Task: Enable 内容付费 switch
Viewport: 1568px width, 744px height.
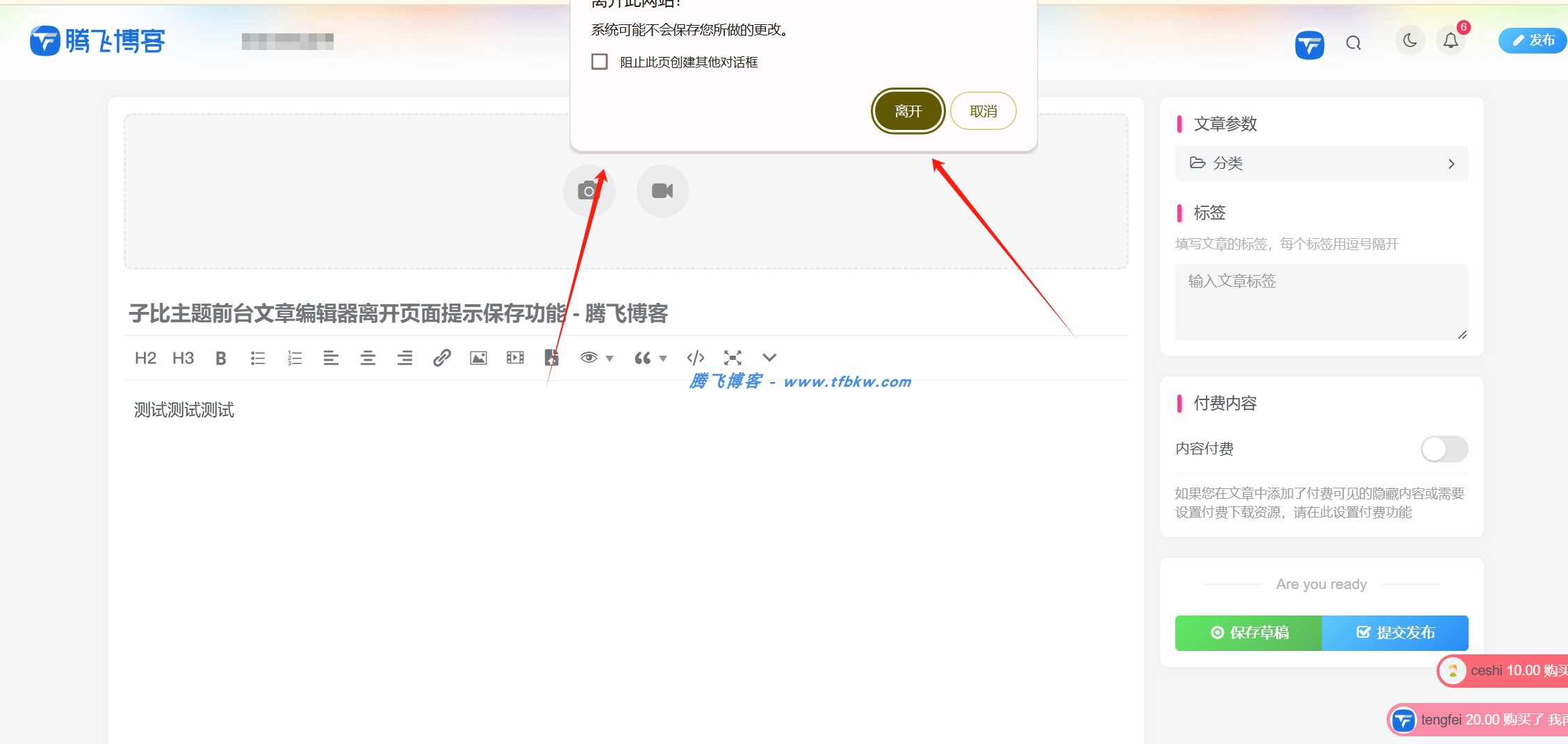Action: 1444,449
